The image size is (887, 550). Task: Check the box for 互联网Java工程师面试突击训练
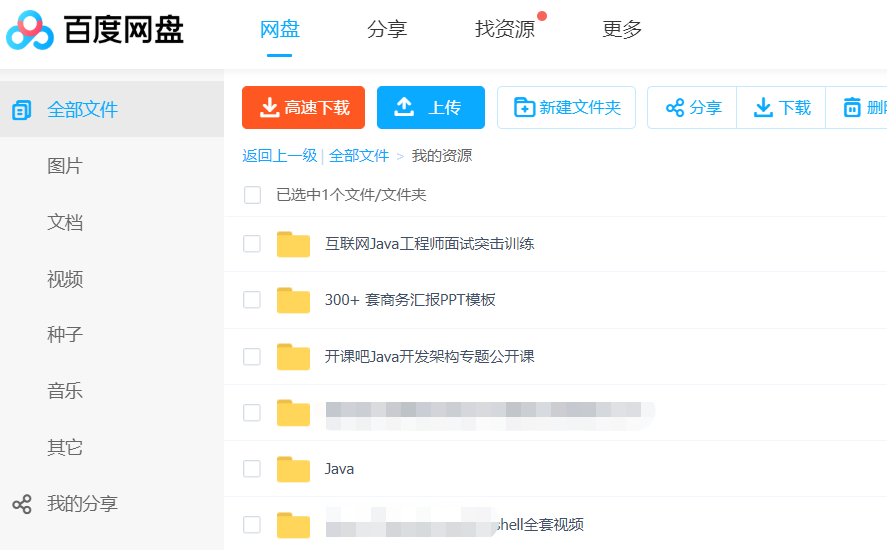click(x=252, y=244)
